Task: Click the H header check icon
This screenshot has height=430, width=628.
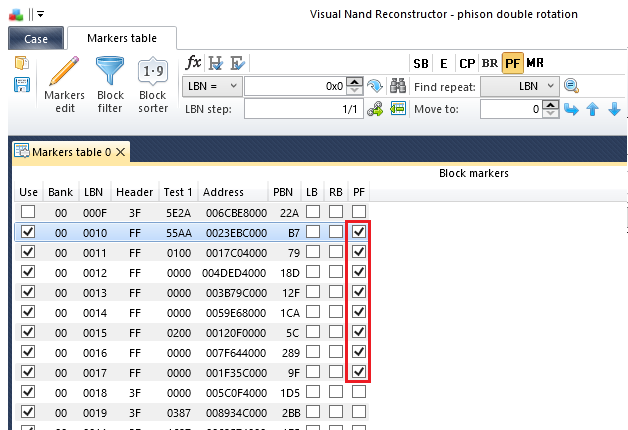Action: pos(215,63)
